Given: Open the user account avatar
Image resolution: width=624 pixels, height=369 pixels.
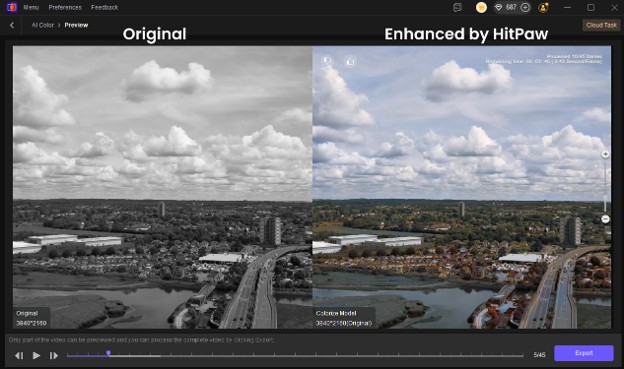Looking at the screenshot, I should click(x=543, y=8).
